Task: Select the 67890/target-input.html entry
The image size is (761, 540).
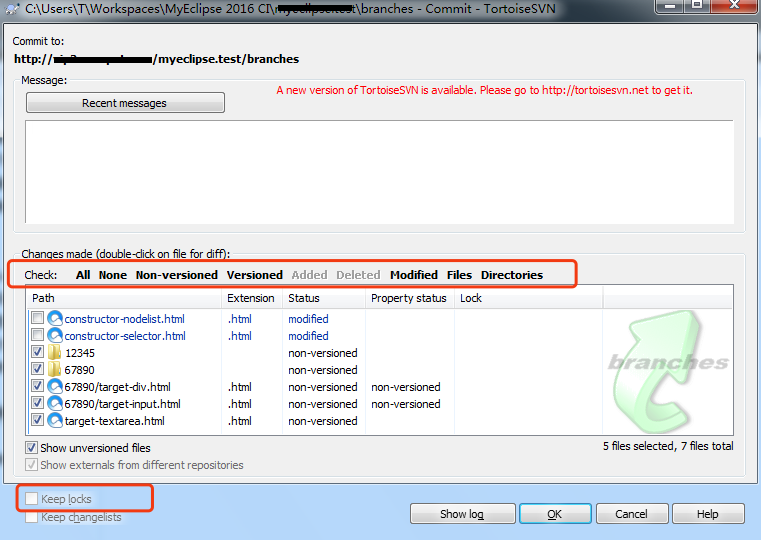Action: (122, 404)
